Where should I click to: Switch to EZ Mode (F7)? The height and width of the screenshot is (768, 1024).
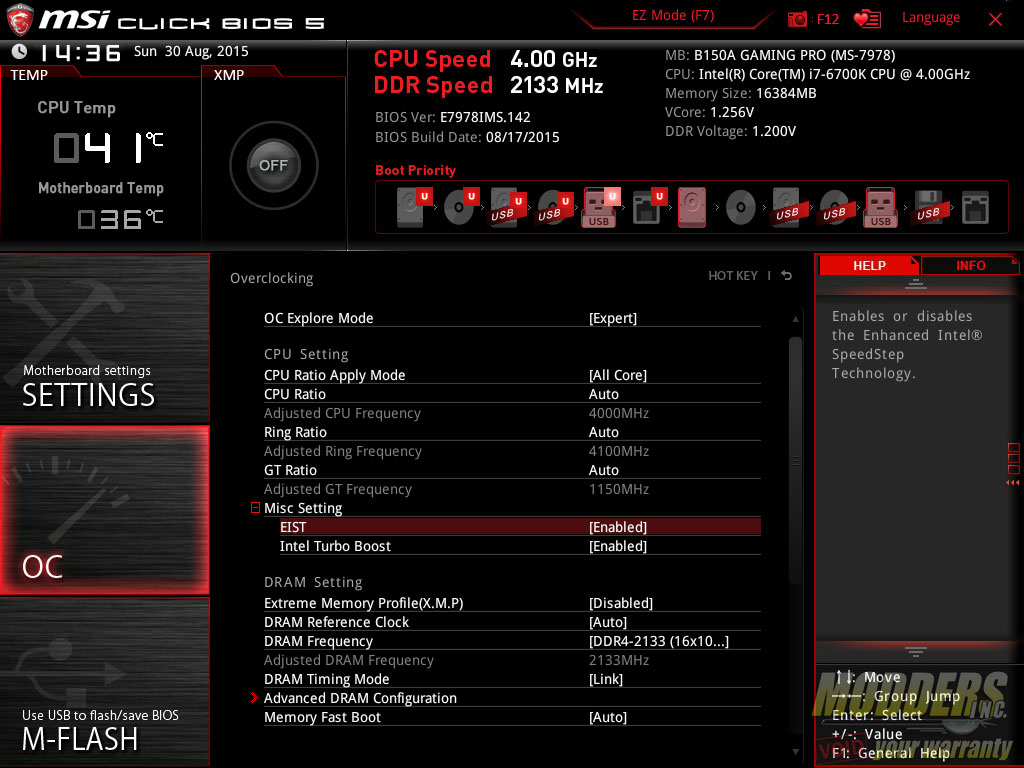tap(673, 16)
